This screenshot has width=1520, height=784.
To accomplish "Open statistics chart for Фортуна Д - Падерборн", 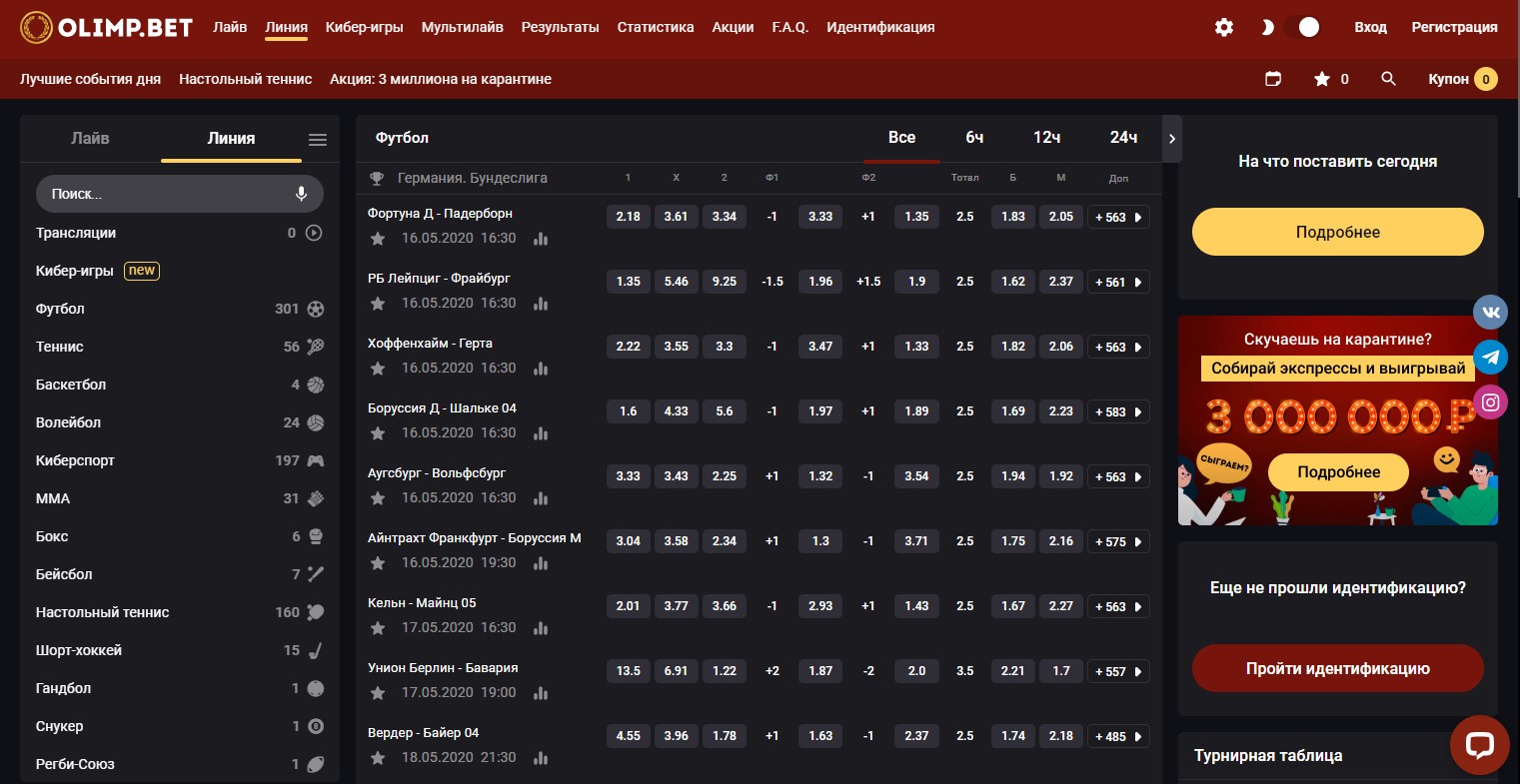I will (541, 239).
